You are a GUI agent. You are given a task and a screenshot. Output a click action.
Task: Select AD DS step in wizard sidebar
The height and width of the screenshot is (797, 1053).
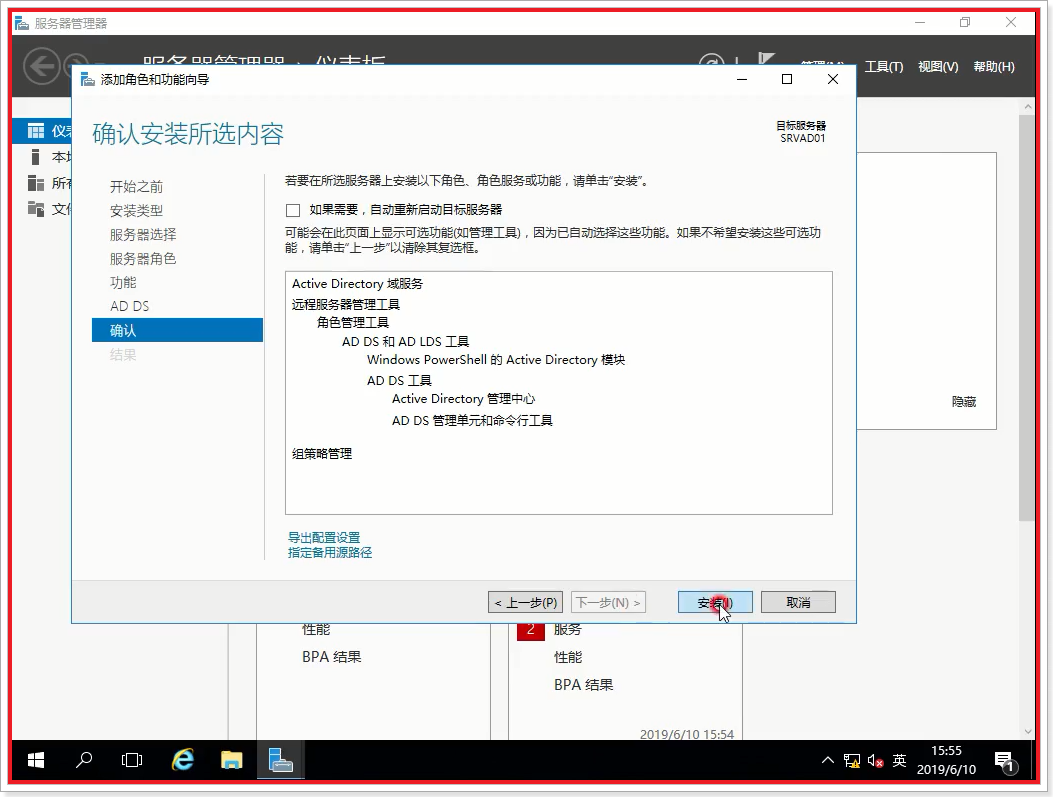(x=130, y=306)
